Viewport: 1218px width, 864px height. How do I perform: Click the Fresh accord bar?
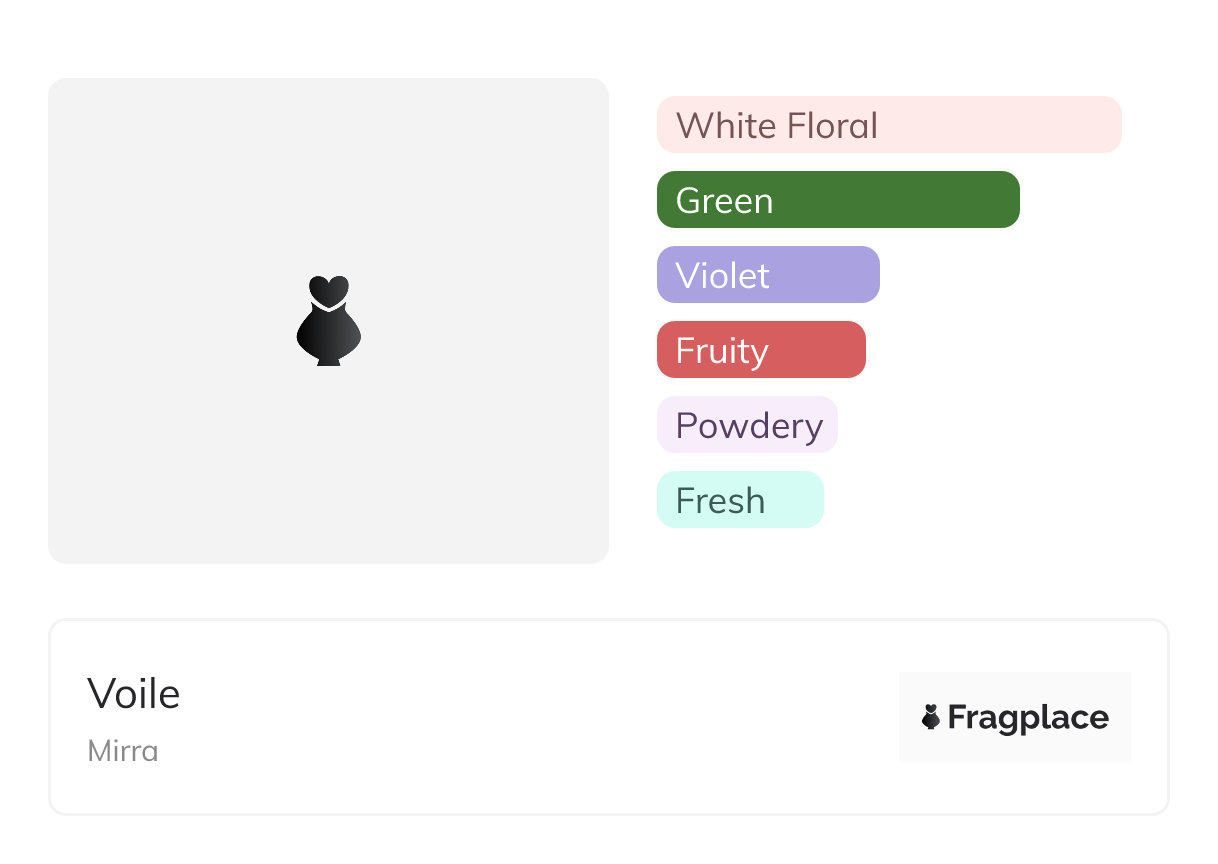740,500
